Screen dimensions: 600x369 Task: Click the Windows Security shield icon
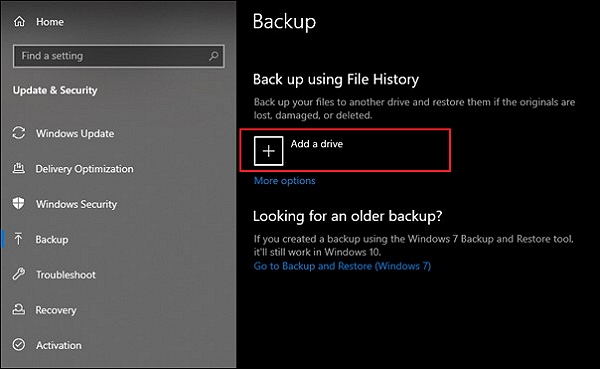tap(18, 204)
